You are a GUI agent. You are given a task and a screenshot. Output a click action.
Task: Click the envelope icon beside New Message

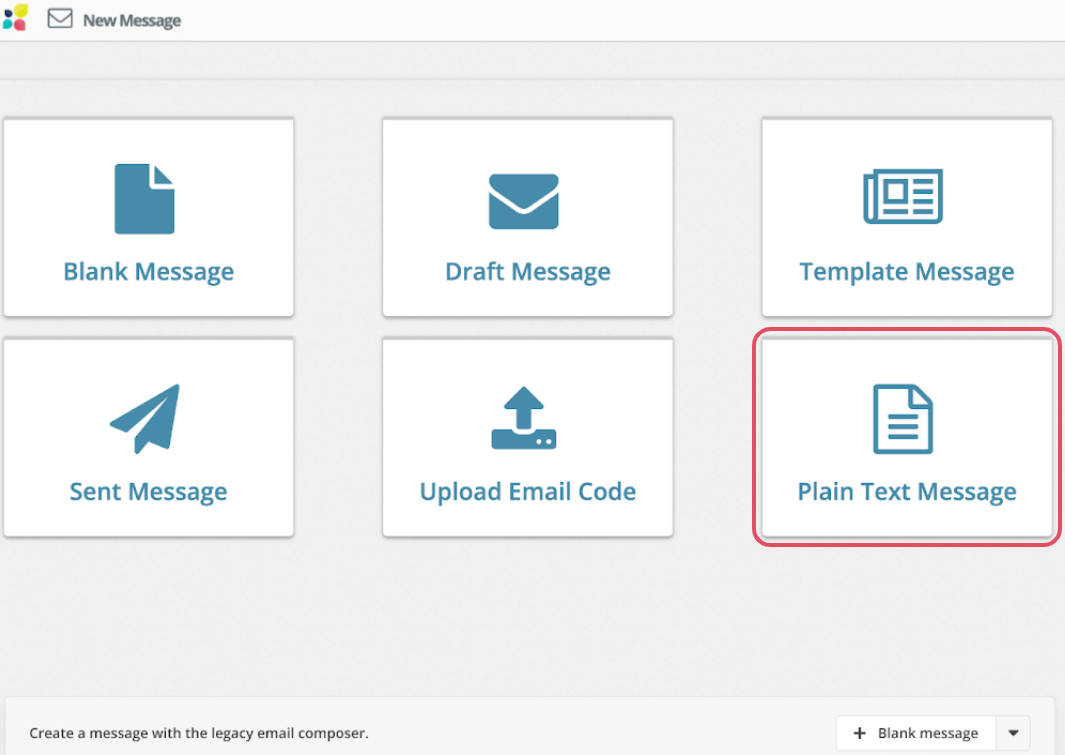pos(60,19)
